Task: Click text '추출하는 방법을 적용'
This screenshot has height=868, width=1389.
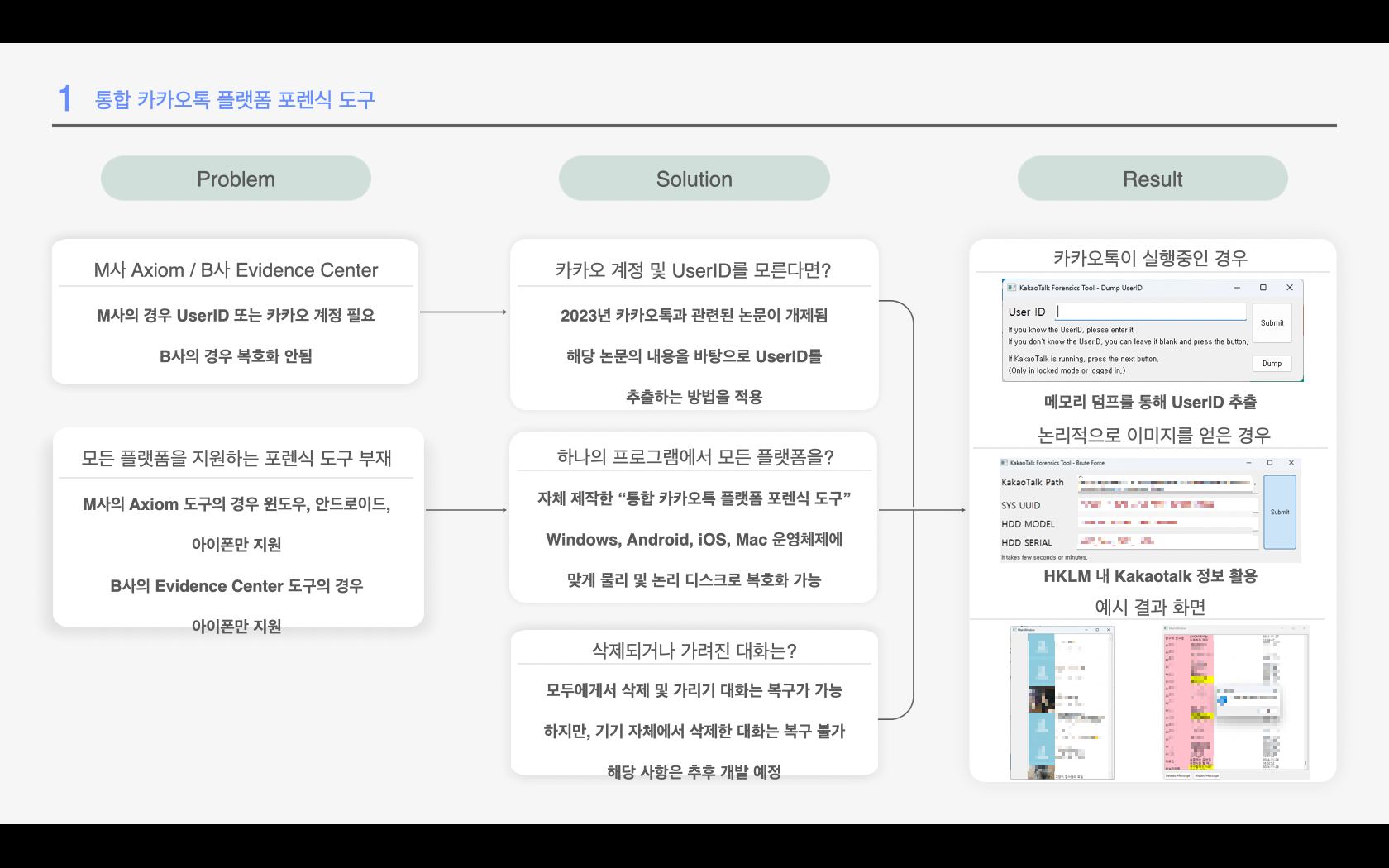Action: (x=694, y=397)
